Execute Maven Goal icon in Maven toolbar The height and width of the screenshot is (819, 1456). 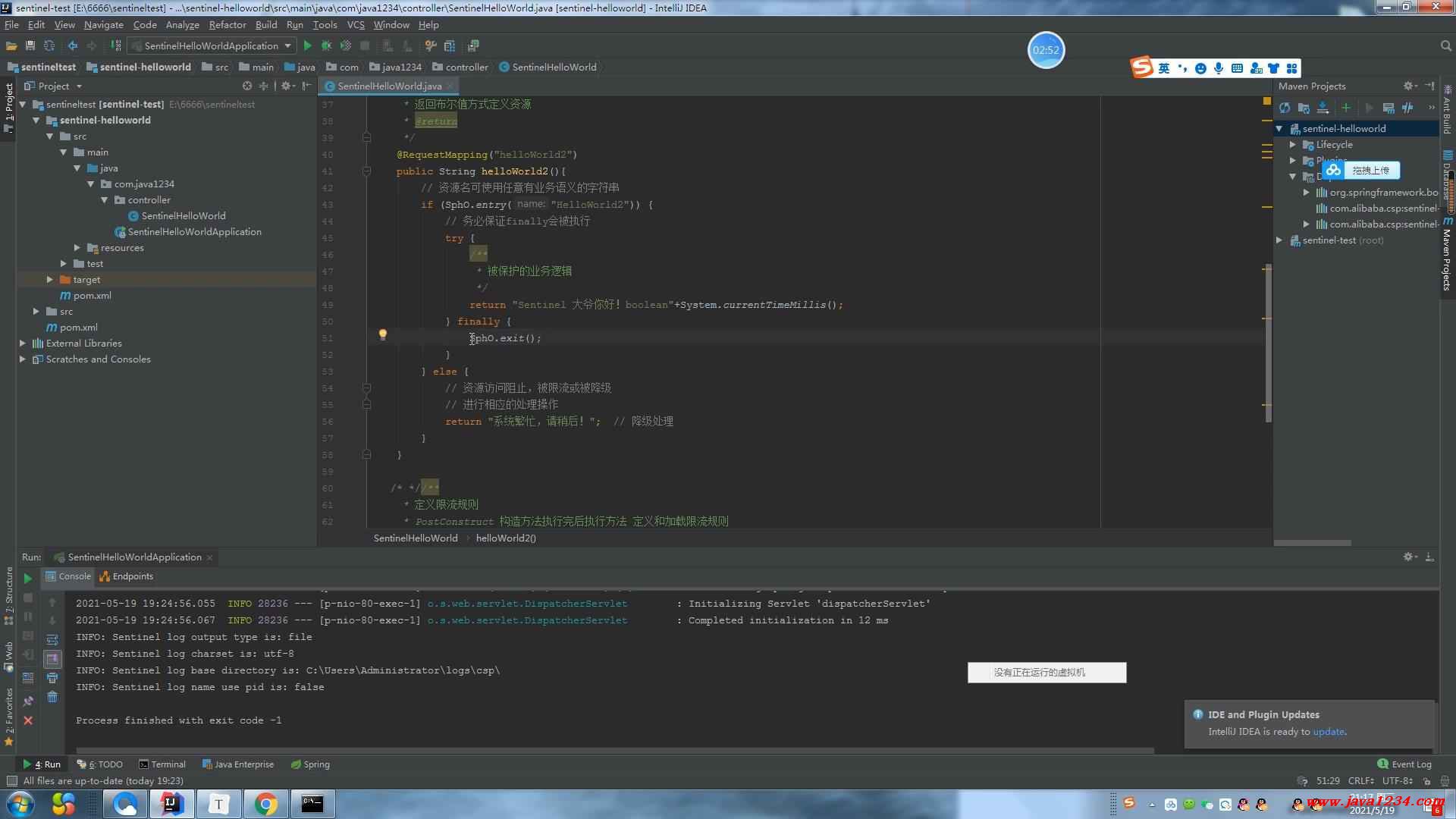coord(1389,108)
